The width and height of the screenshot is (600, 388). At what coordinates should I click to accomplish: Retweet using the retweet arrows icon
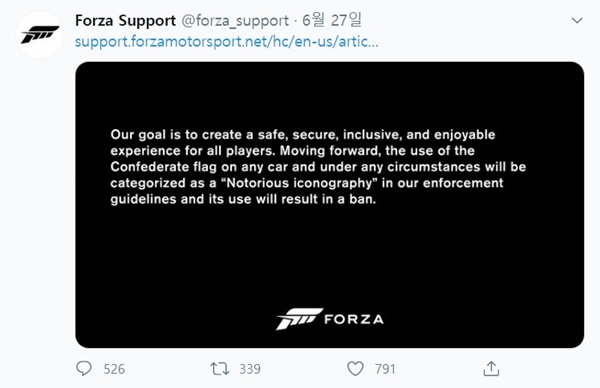coord(220,369)
